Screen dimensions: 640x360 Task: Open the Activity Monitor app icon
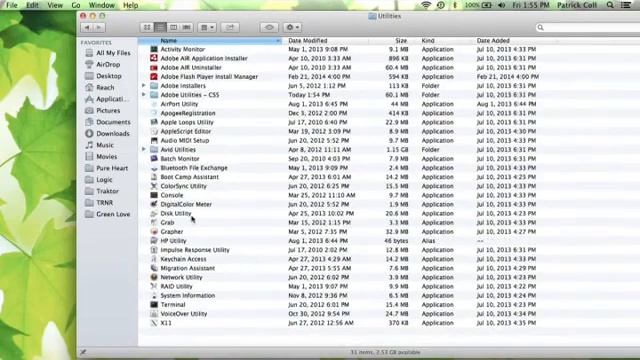[154, 49]
